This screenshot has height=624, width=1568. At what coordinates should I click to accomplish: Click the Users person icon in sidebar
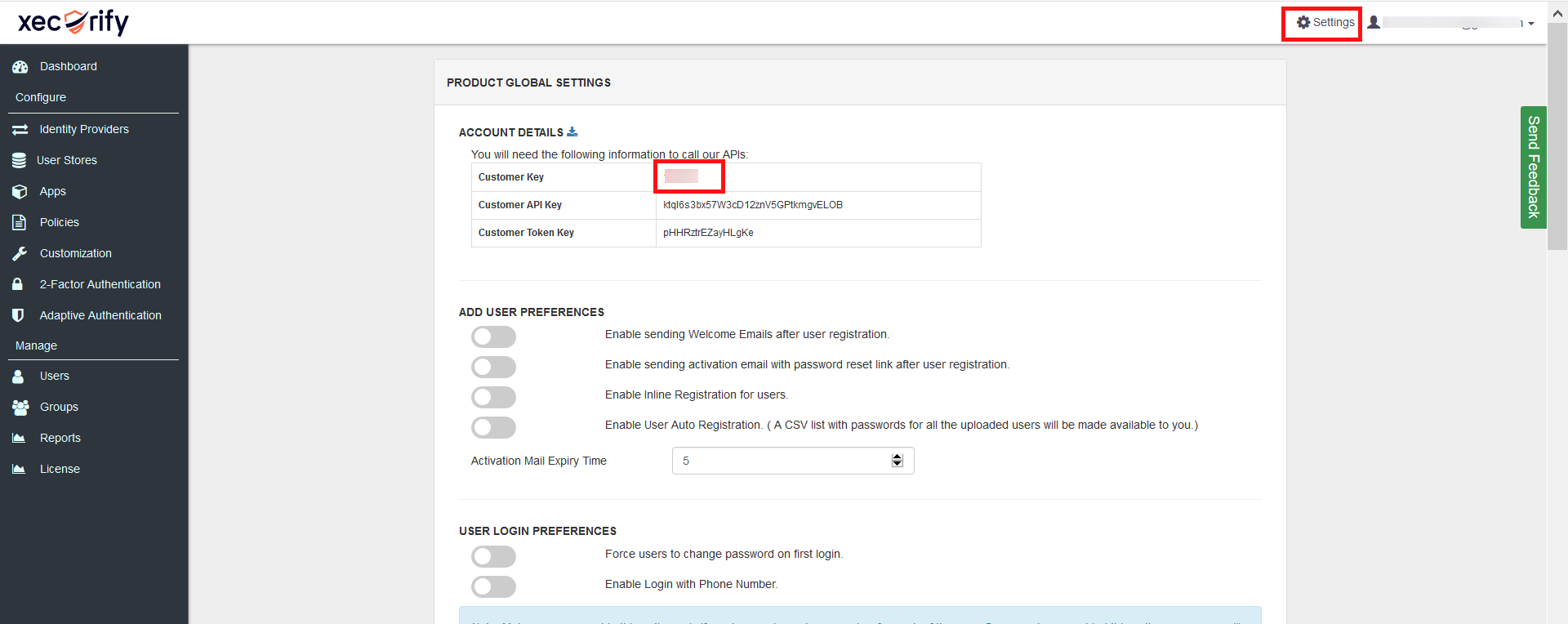[18, 377]
